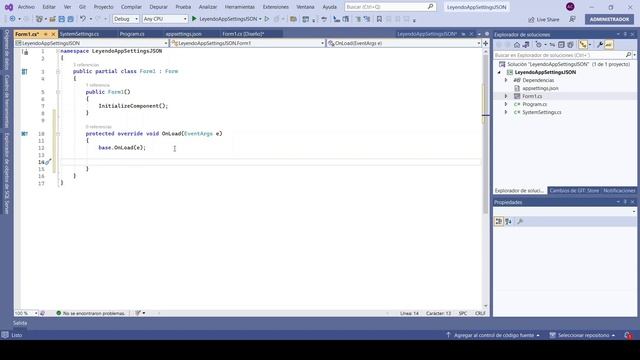Click the ADMINISTRADOR button
The height and width of the screenshot is (360, 640).
point(609,19)
